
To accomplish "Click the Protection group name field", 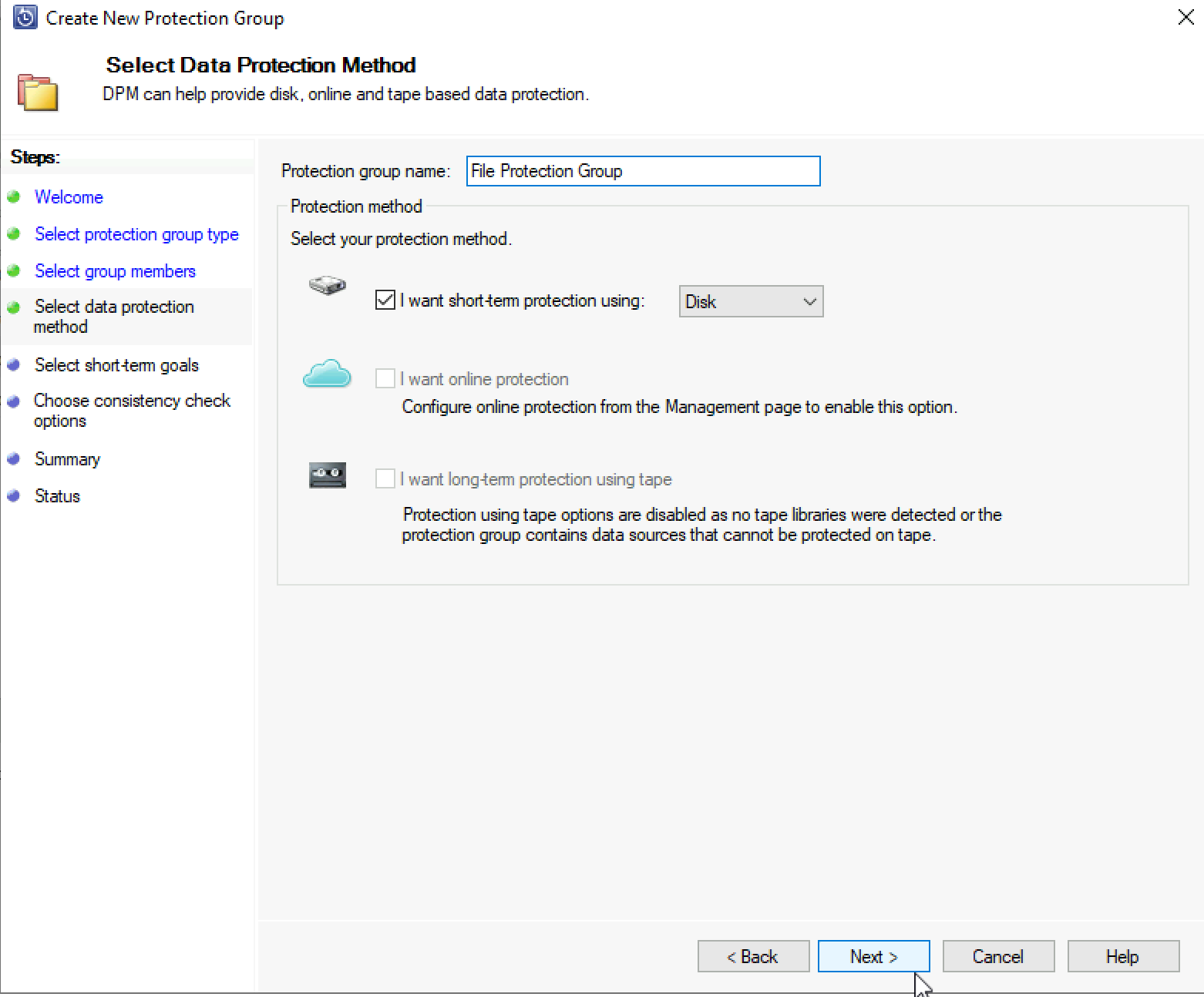I will (x=643, y=171).
